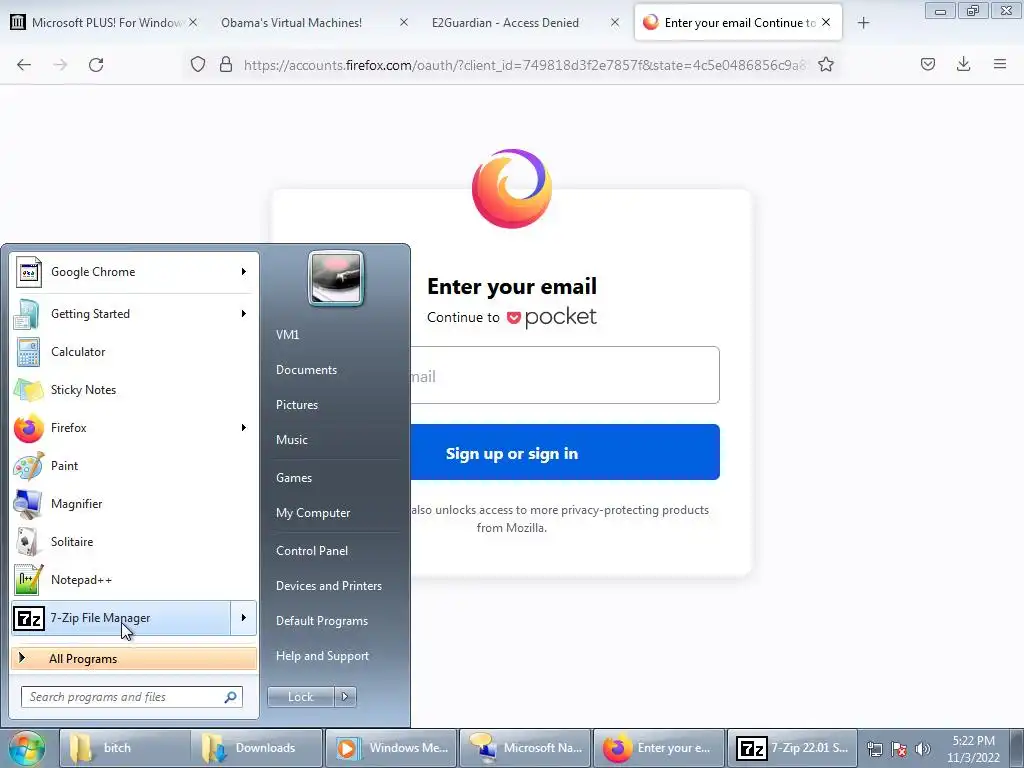Open My Computer from Start menu
The image size is (1024, 768).
click(x=313, y=513)
